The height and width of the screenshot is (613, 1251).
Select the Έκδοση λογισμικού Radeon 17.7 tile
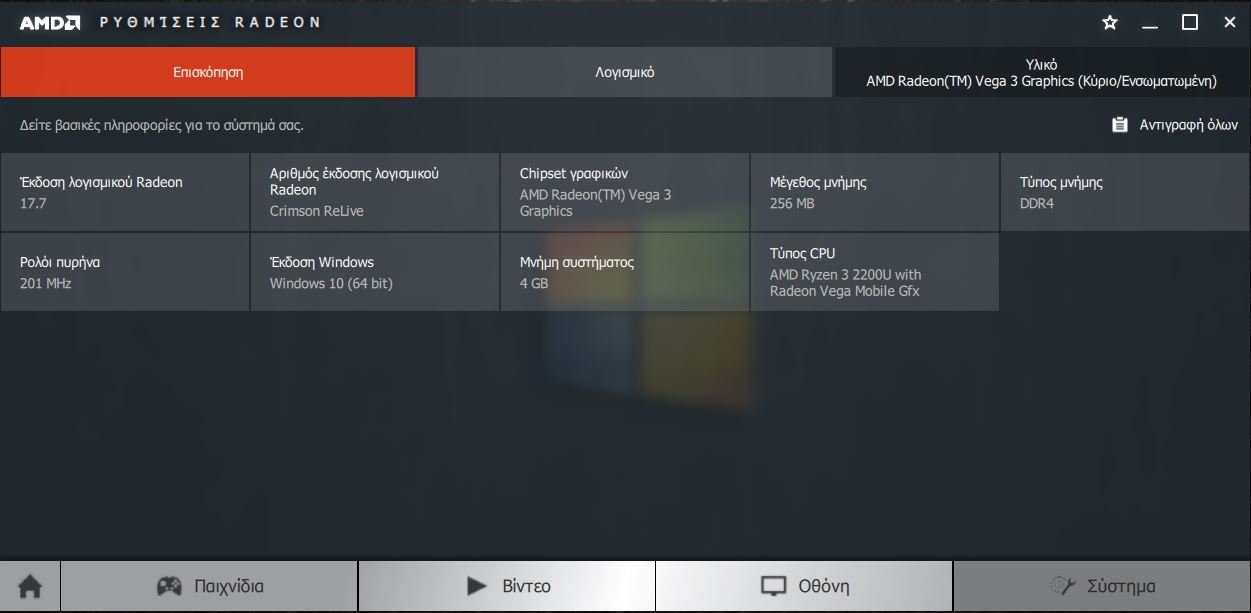coord(125,192)
